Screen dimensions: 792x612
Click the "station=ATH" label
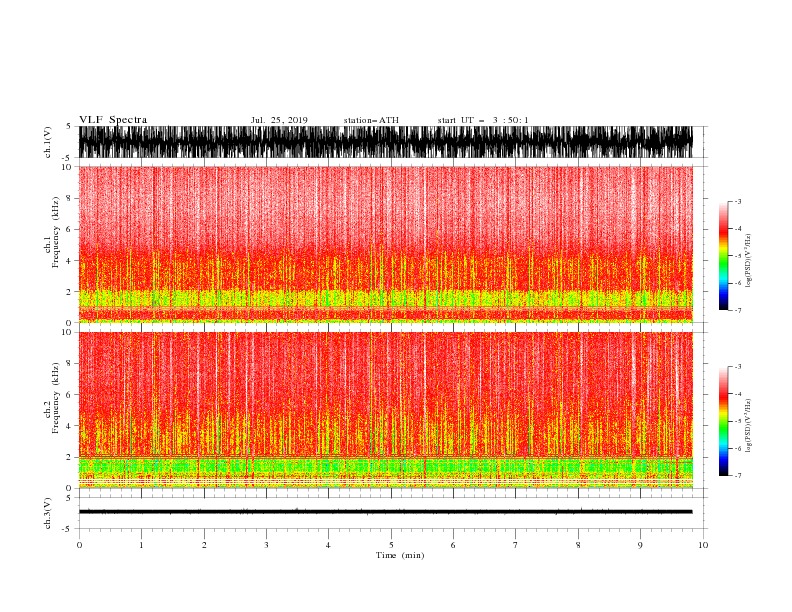coord(371,120)
